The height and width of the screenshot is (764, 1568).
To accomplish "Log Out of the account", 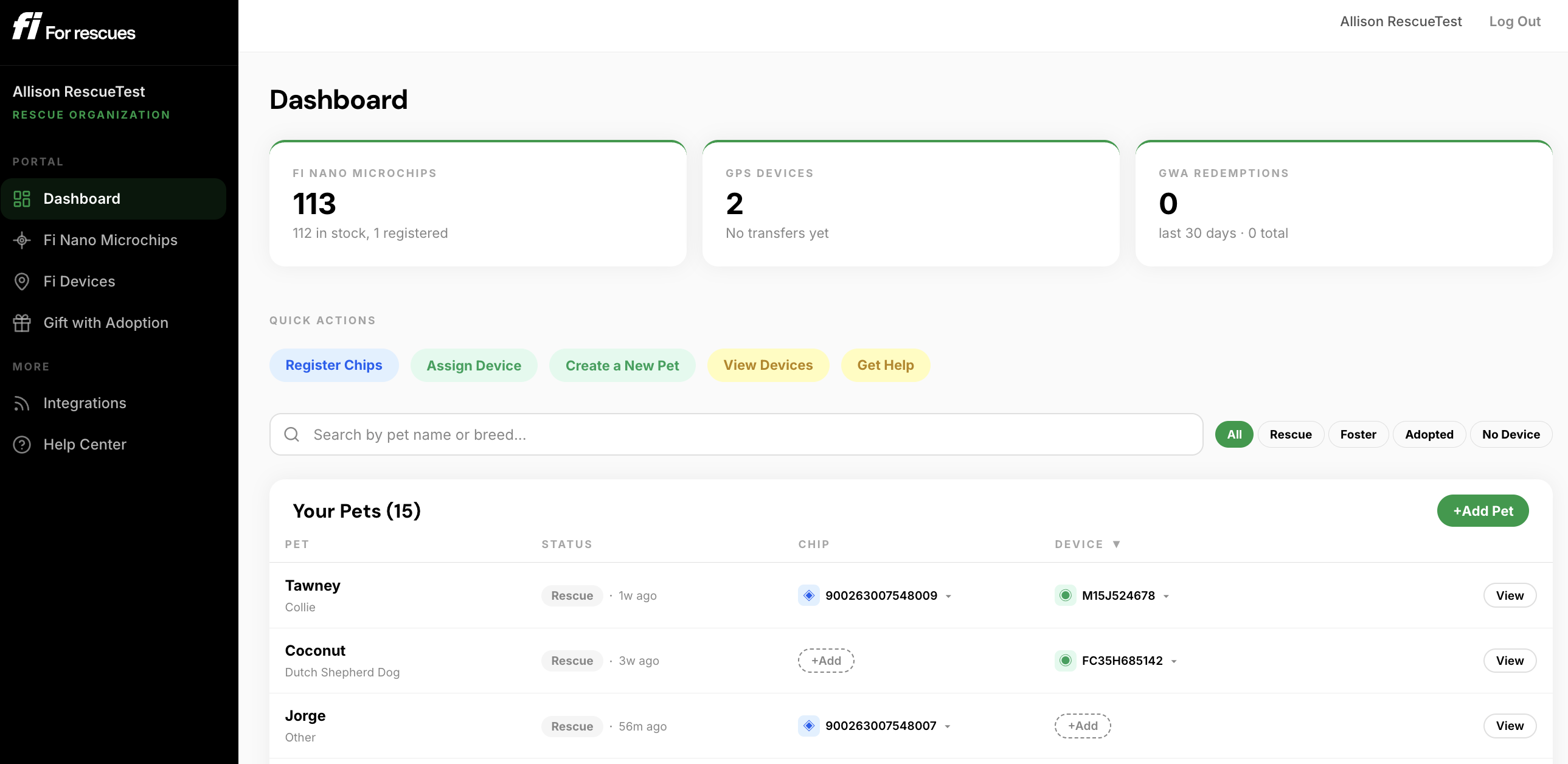I will [x=1514, y=21].
